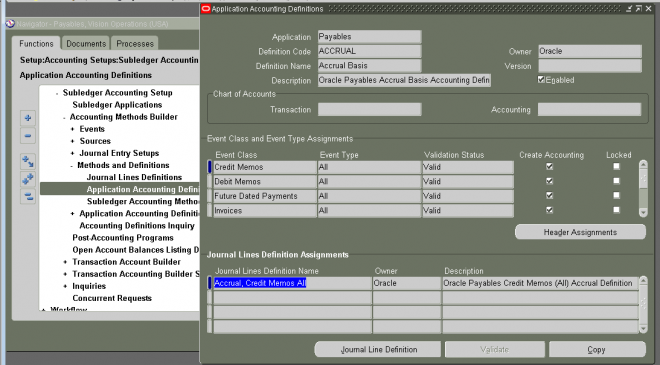Toggle Create Accounting for Credit Memos
This screenshot has height=365, width=660.
pyautogui.click(x=549, y=167)
